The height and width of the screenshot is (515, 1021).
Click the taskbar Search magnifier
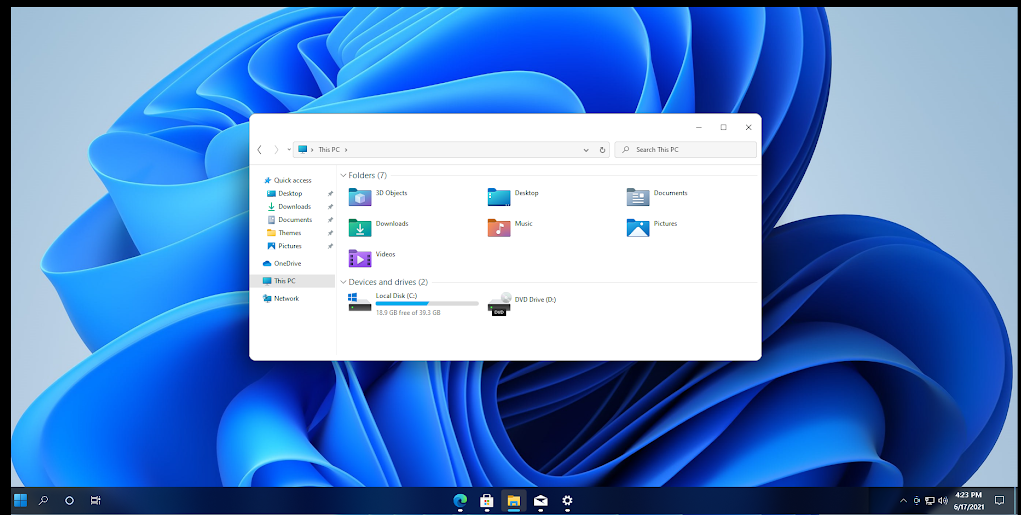pos(44,500)
